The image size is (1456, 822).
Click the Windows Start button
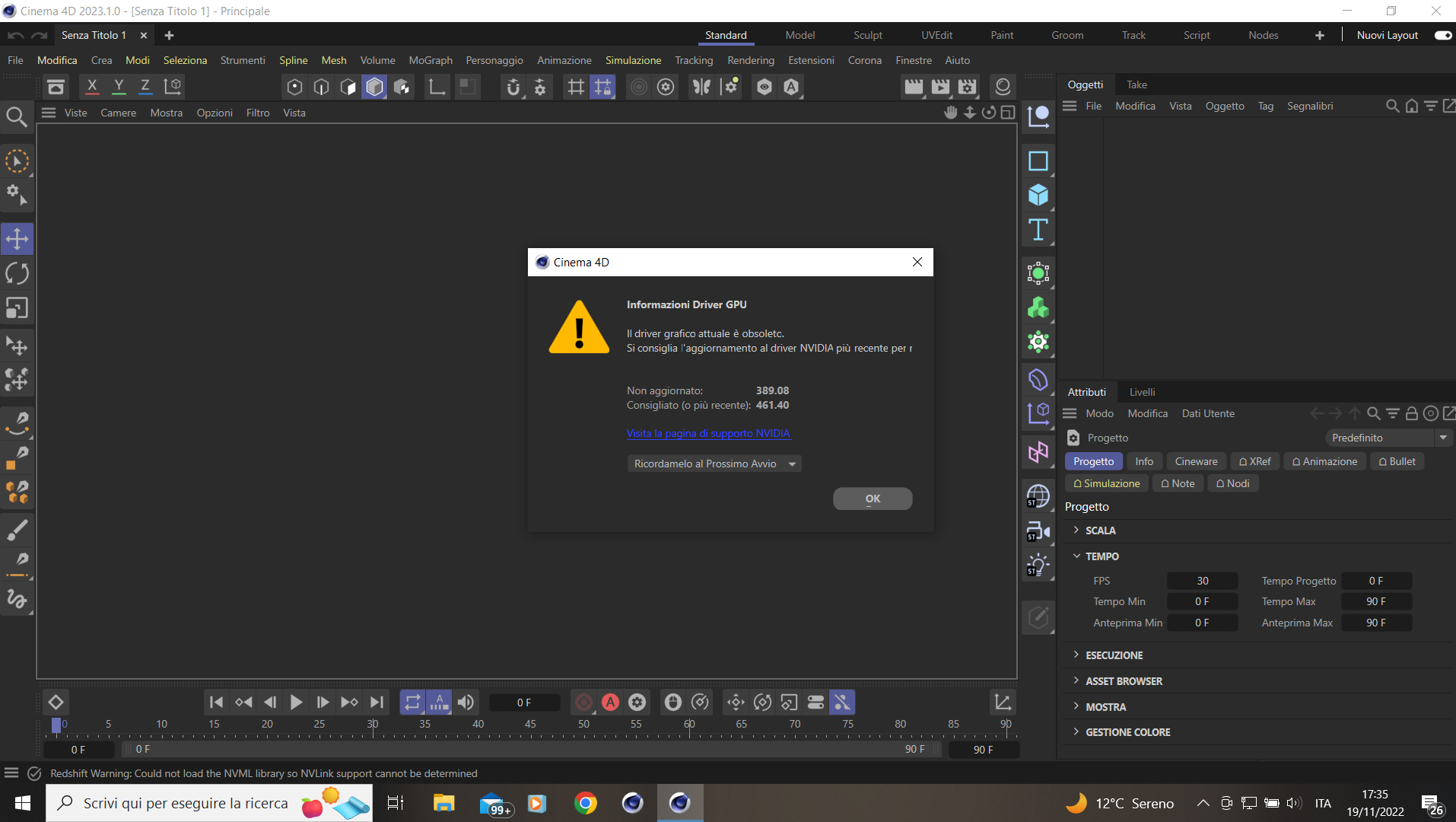click(x=22, y=803)
